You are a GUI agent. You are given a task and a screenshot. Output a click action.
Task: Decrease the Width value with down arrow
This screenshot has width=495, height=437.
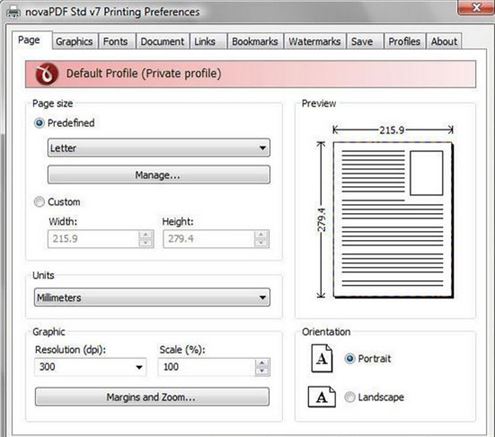click(x=146, y=243)
